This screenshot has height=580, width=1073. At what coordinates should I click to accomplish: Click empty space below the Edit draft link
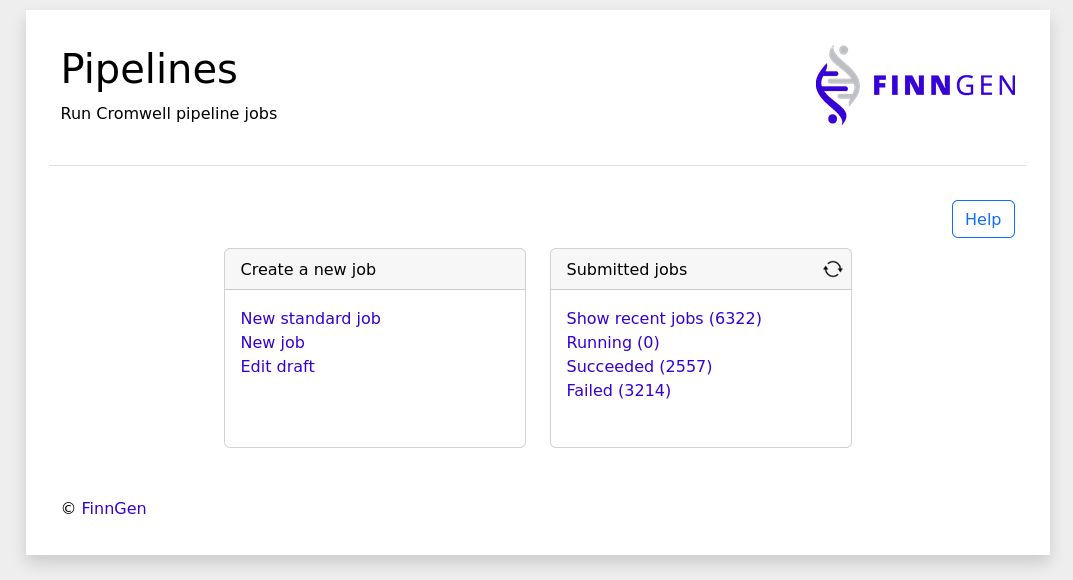(x=374, y=412)
